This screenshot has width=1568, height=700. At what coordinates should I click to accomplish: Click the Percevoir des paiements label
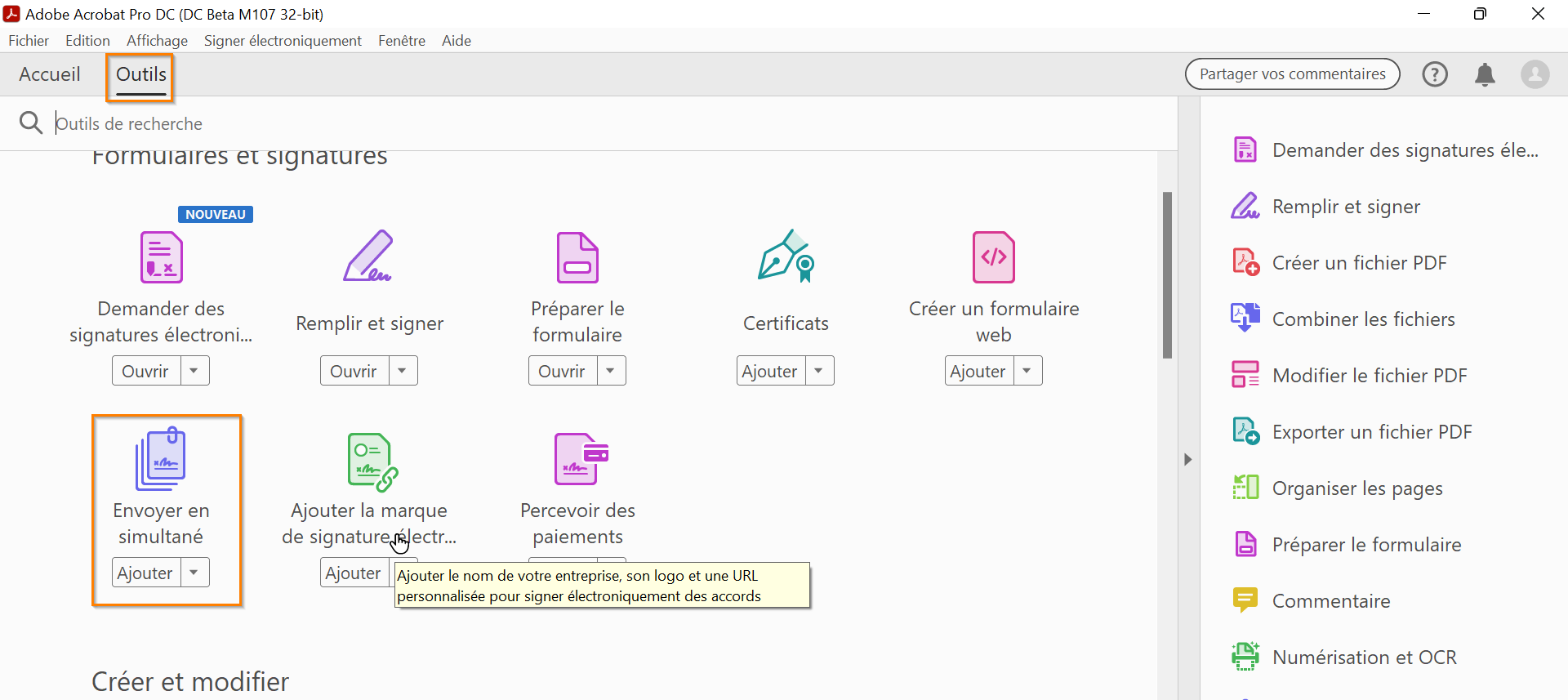pos(577,524)
